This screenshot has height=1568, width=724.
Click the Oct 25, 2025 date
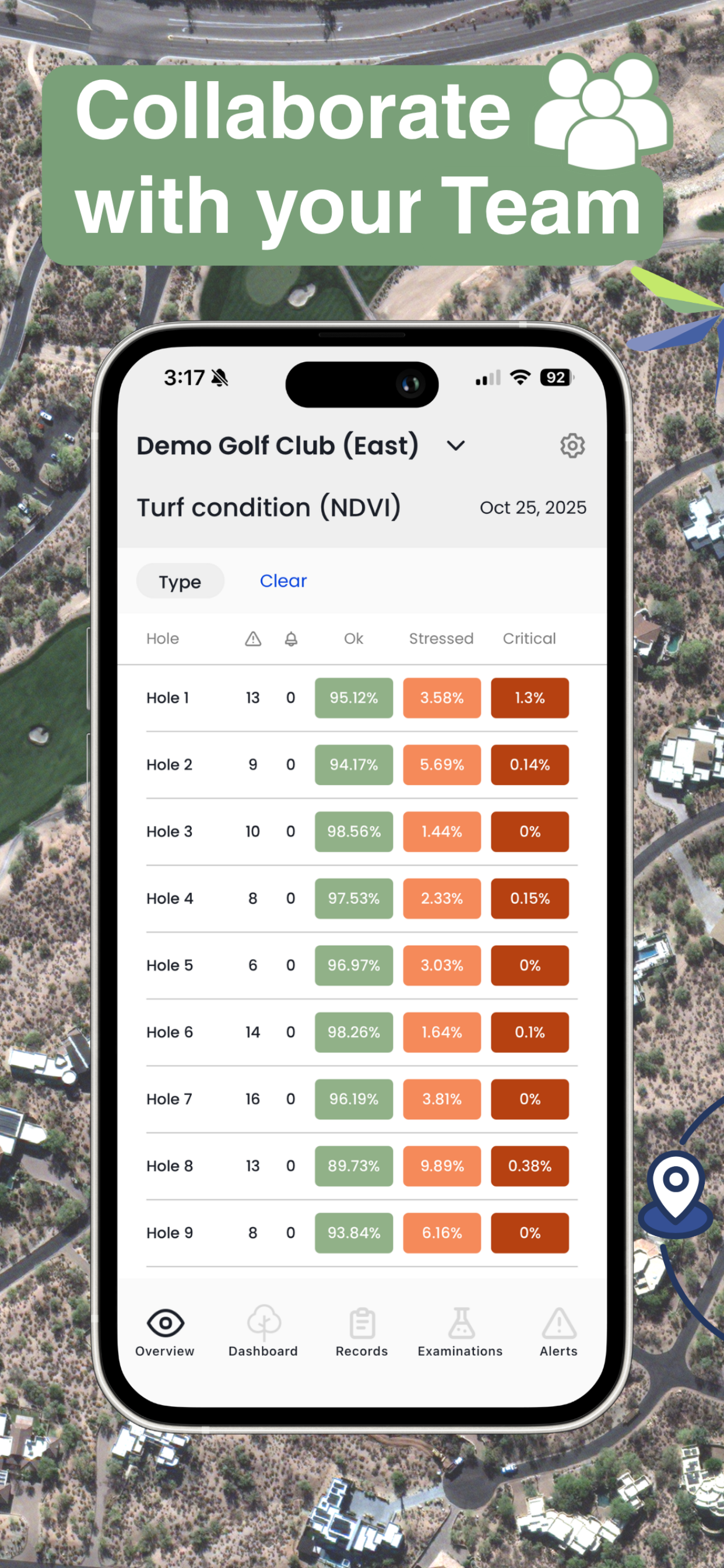click(x=533, y=508)
